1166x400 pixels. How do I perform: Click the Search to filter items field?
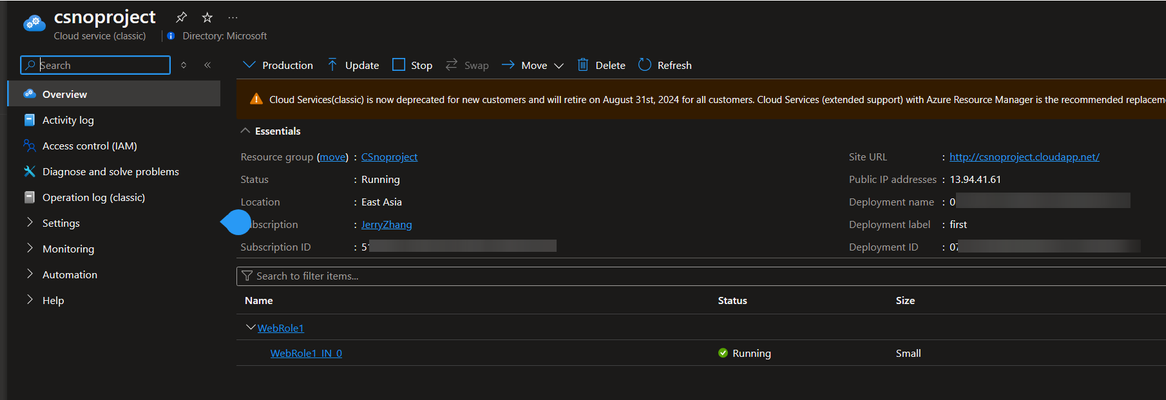point(701,276)
